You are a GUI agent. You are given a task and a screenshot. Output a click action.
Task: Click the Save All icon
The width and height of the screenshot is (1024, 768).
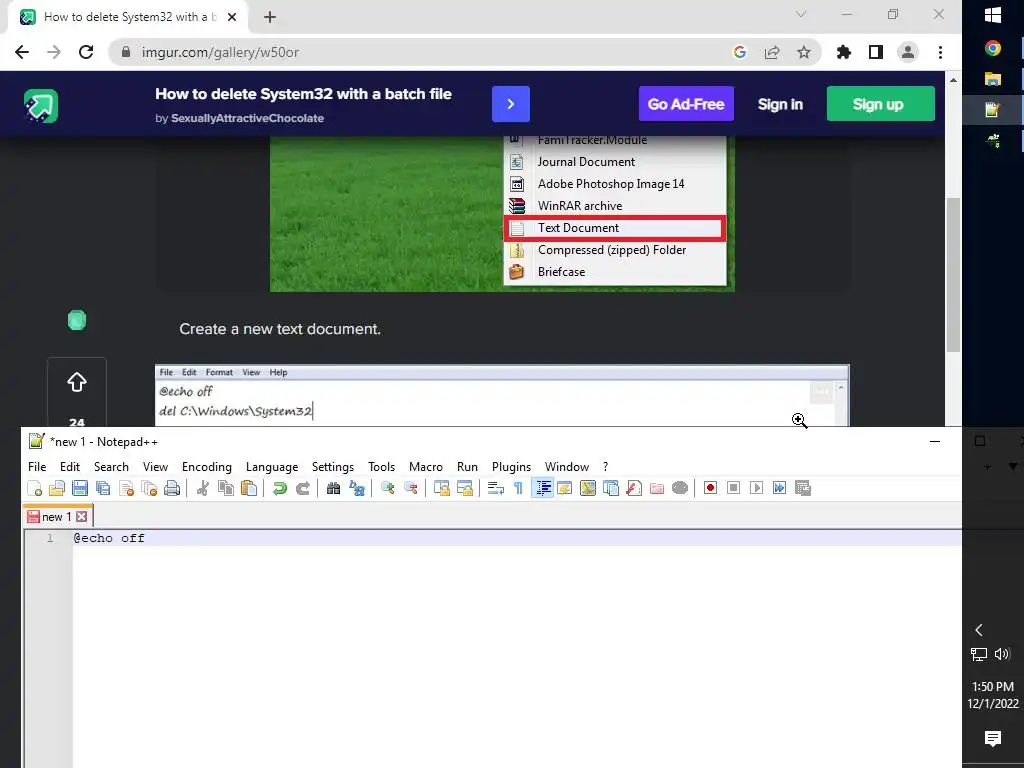click(103, 488)
